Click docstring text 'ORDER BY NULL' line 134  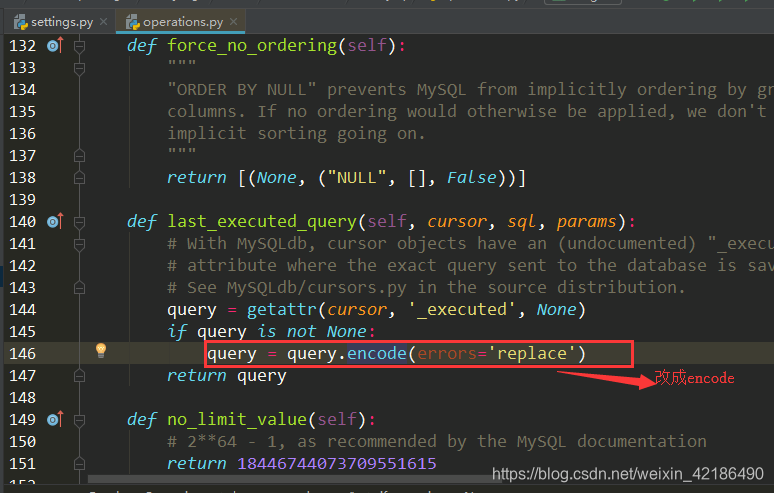242,89
